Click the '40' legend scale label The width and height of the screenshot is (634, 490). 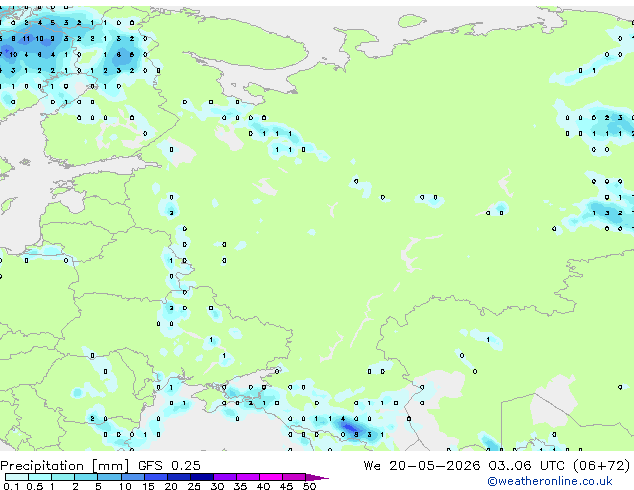pyautogui.click(x=263, y=486)
